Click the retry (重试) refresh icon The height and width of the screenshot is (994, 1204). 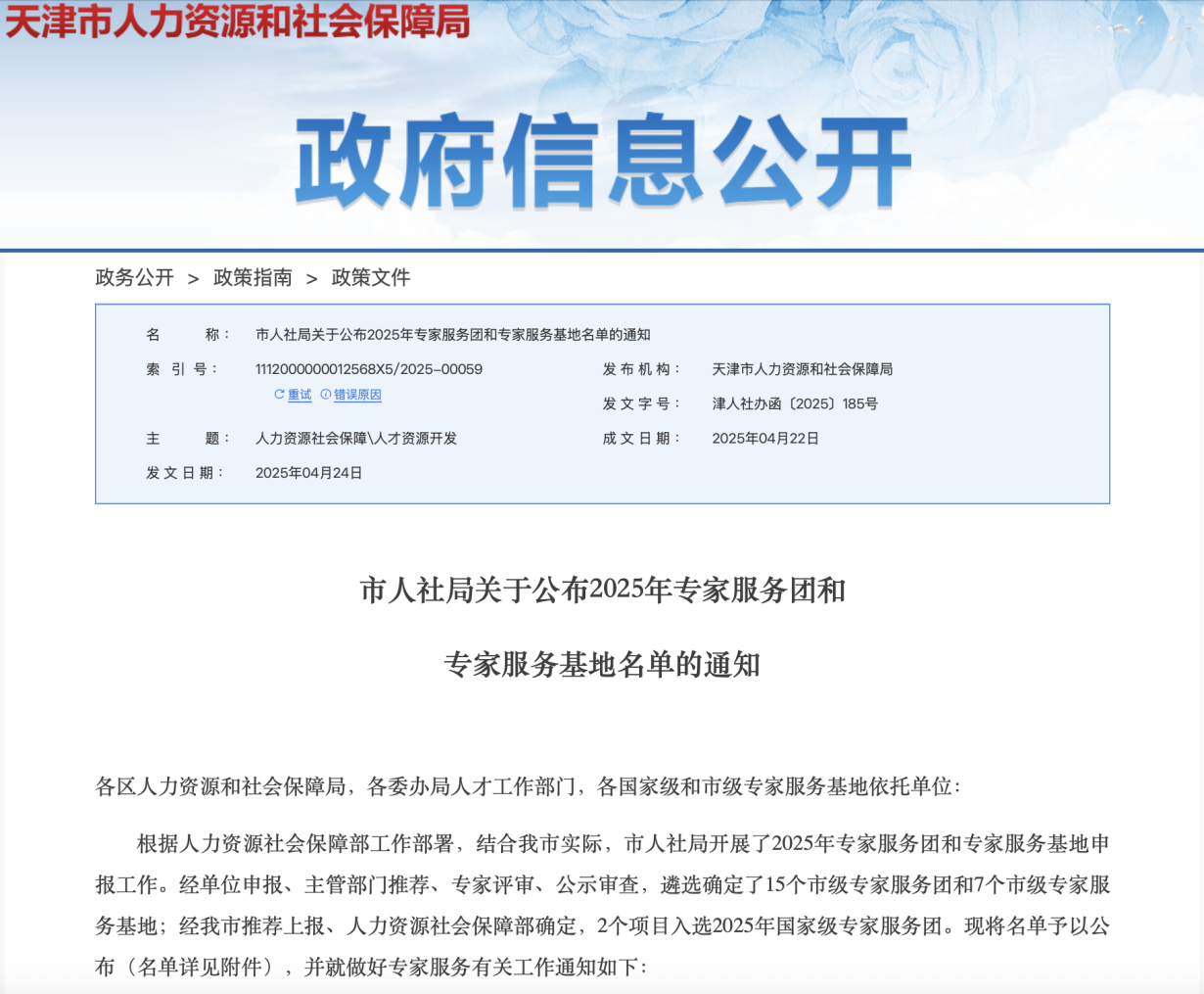pos(279,395)
